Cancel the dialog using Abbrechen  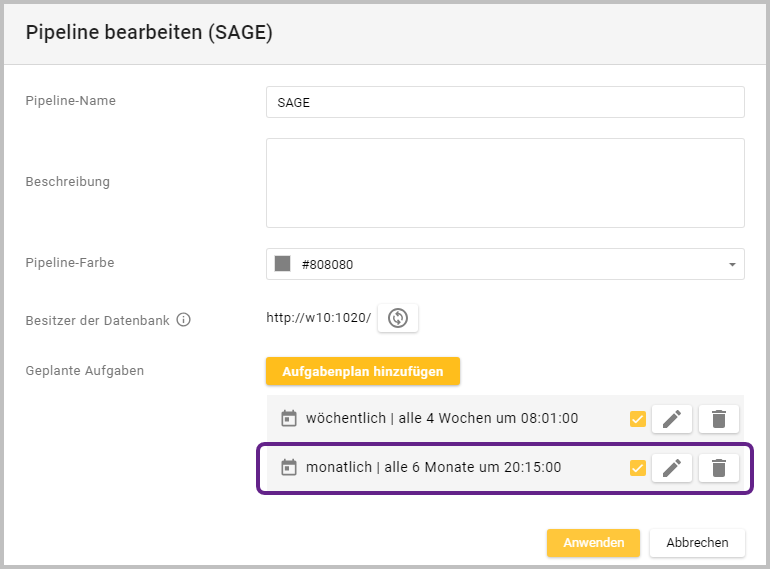pos(697,542)
